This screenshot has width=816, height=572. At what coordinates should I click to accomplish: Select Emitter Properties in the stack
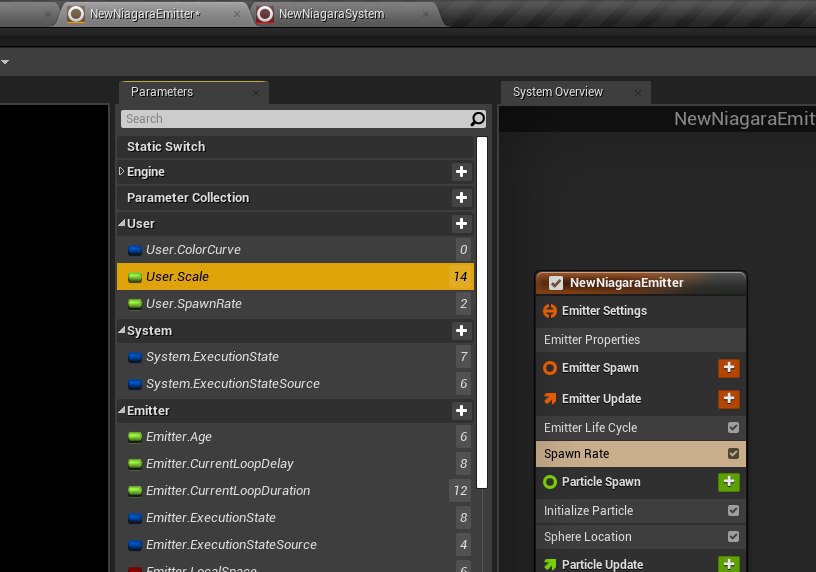641,340
